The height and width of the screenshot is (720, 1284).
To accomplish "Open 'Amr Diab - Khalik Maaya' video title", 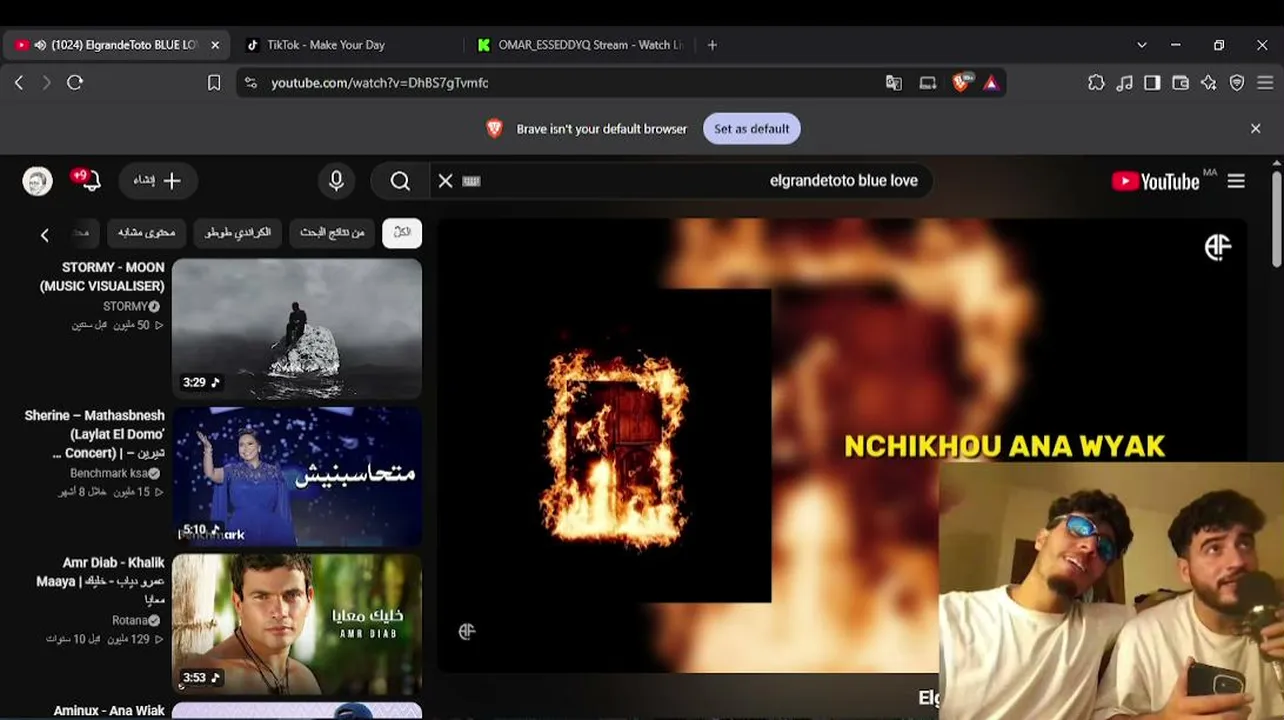I will coord(101,581).
